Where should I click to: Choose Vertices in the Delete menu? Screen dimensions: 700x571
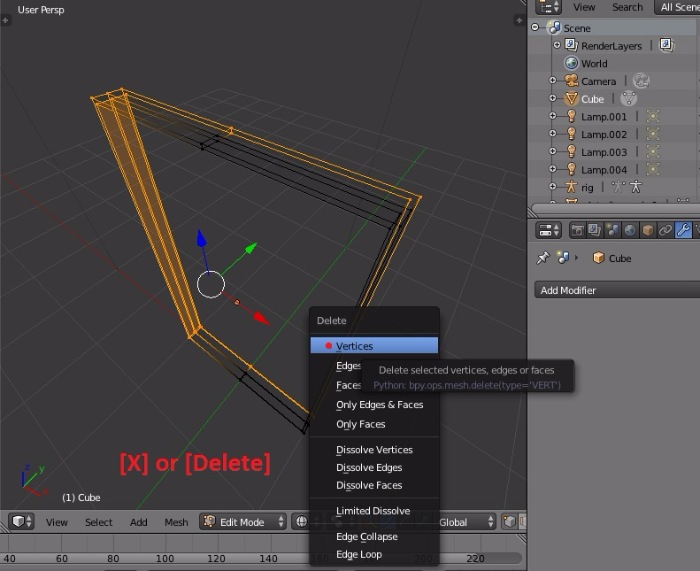tap(354, 346)
